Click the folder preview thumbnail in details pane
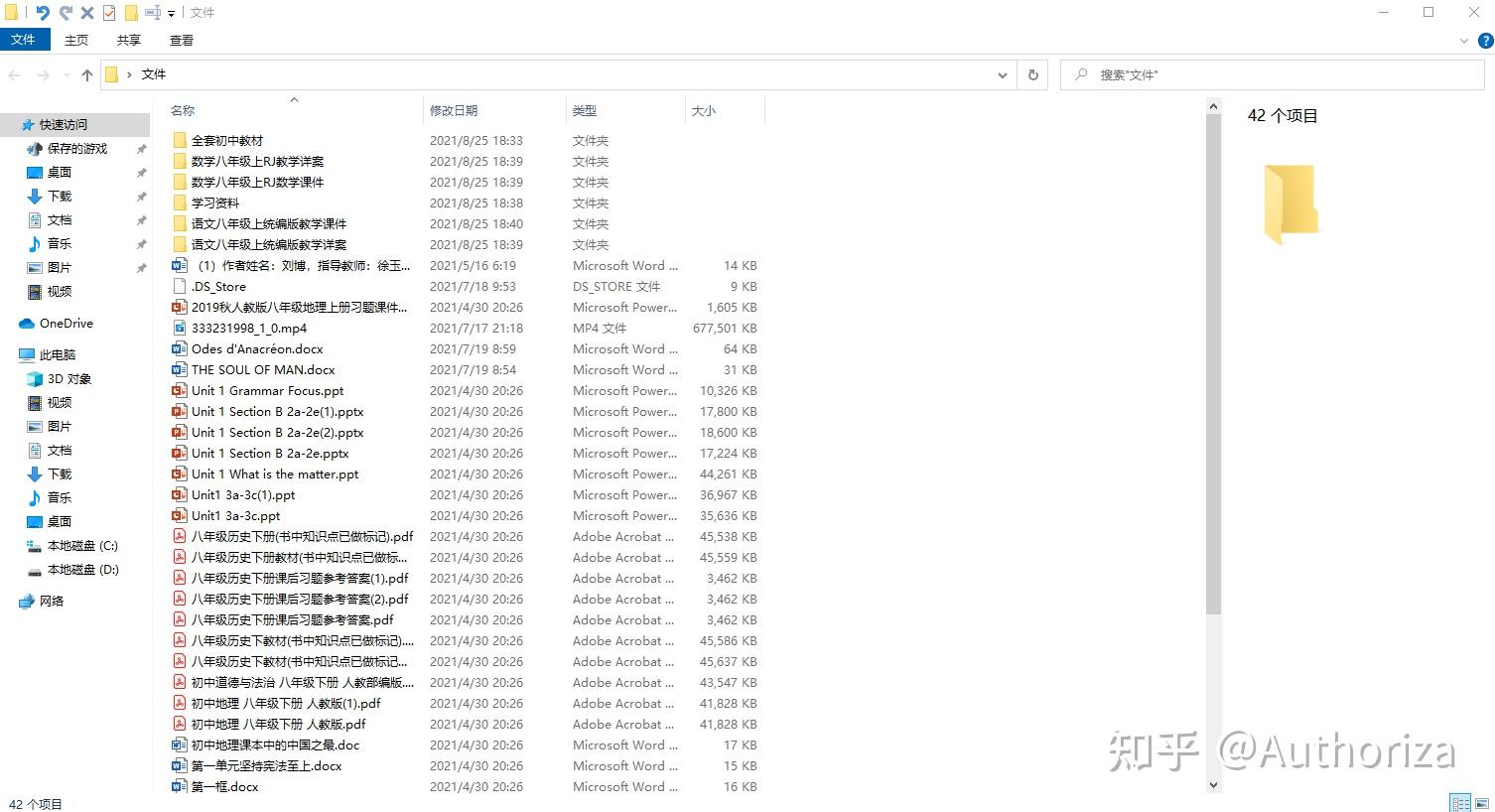The height and width of the screenshot is (812, 1495). (x=1291, y=204)
